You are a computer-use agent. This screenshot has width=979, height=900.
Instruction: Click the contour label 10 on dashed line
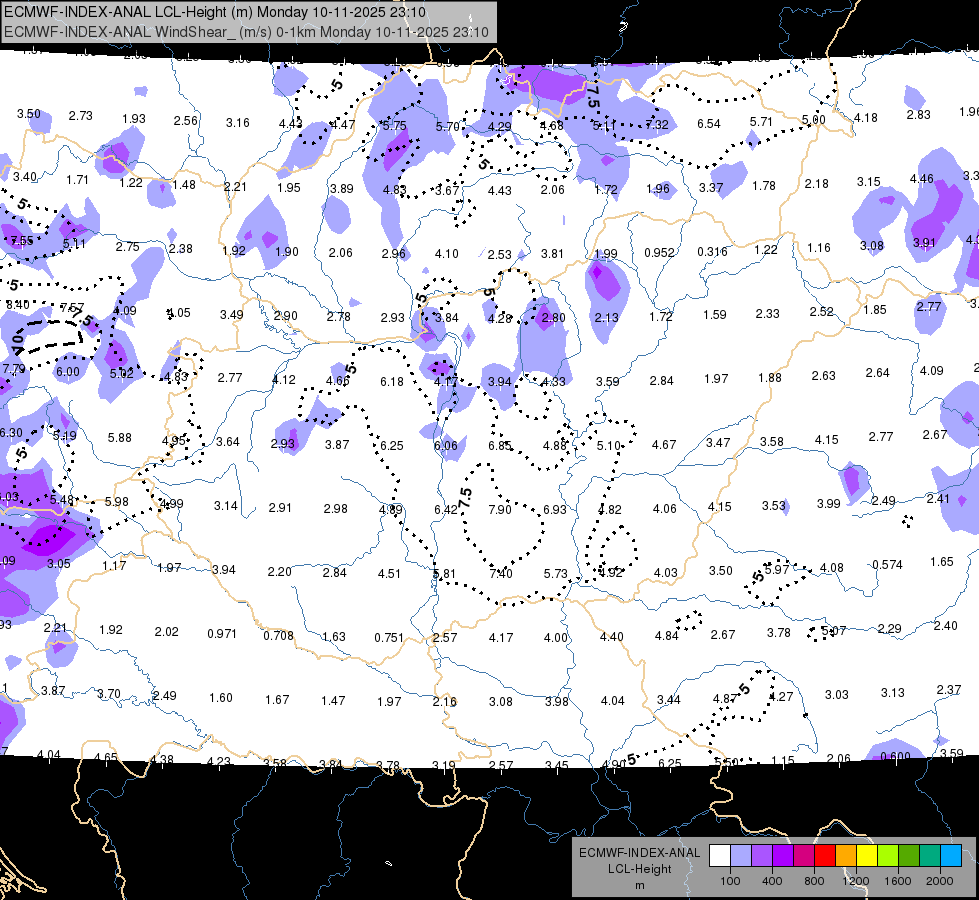coord(16,340)
